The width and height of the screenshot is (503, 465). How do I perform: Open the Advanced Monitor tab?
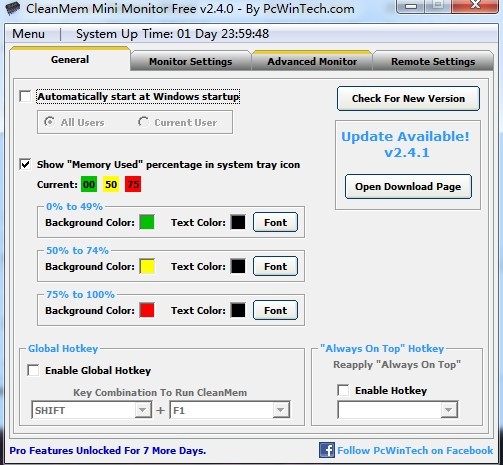tap(312, 61)
